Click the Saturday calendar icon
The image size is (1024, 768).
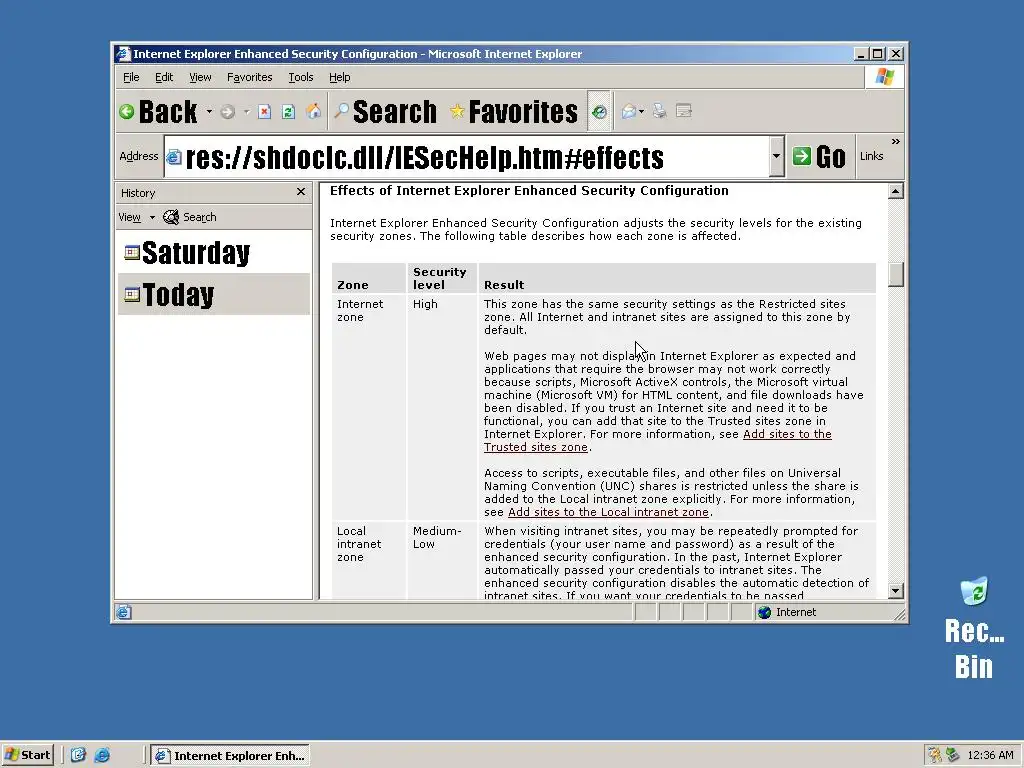pos(132,253)
